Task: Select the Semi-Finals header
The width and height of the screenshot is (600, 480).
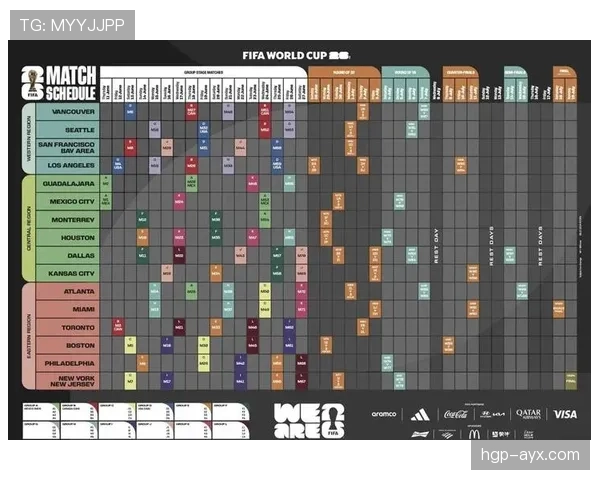Action: pos(515,72)
